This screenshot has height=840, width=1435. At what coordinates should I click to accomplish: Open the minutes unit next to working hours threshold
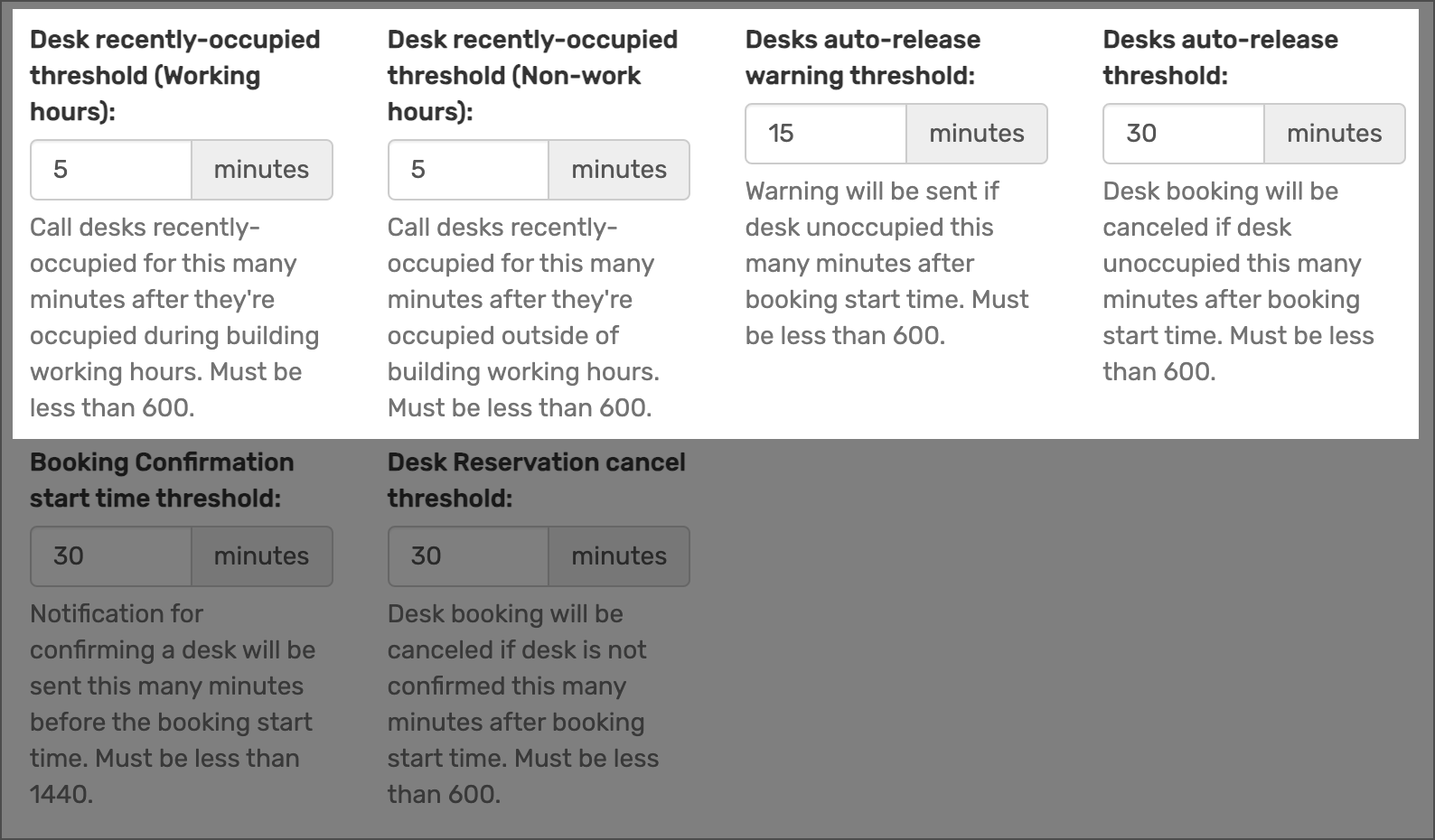pos(261,170)
